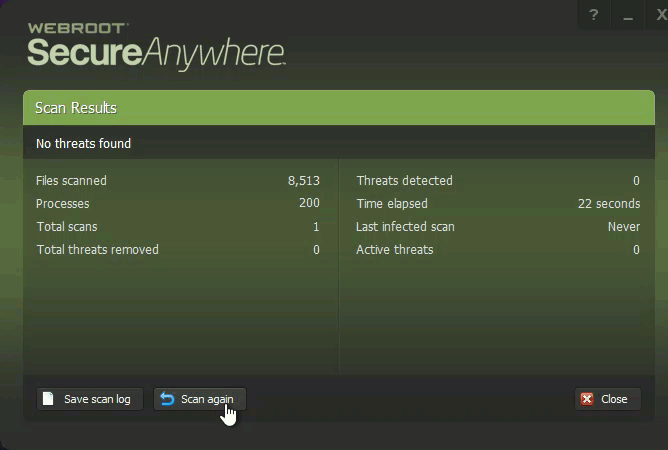The image size is (668, 450).
Task: Click the 'Threats detected' label
Action: [405, 181]
